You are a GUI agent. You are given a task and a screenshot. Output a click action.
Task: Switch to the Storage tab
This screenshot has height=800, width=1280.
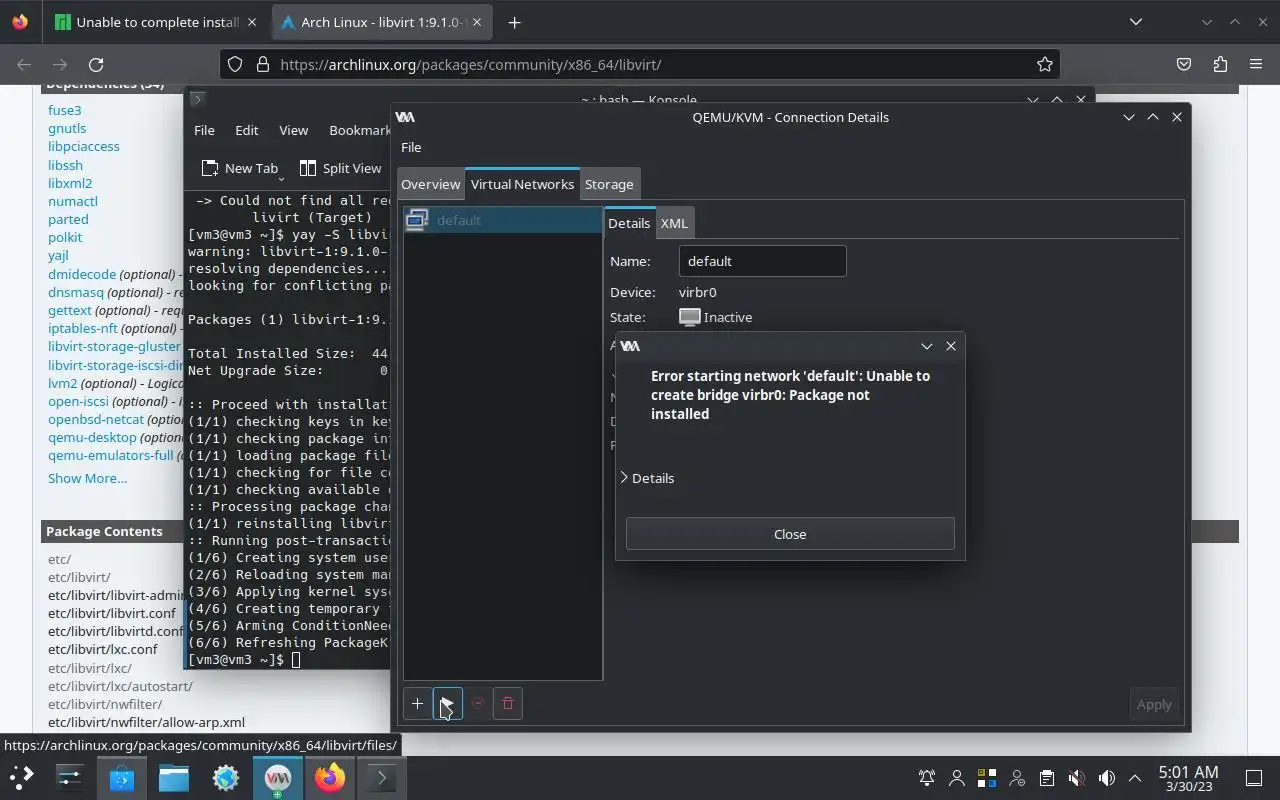click(609, 184)
